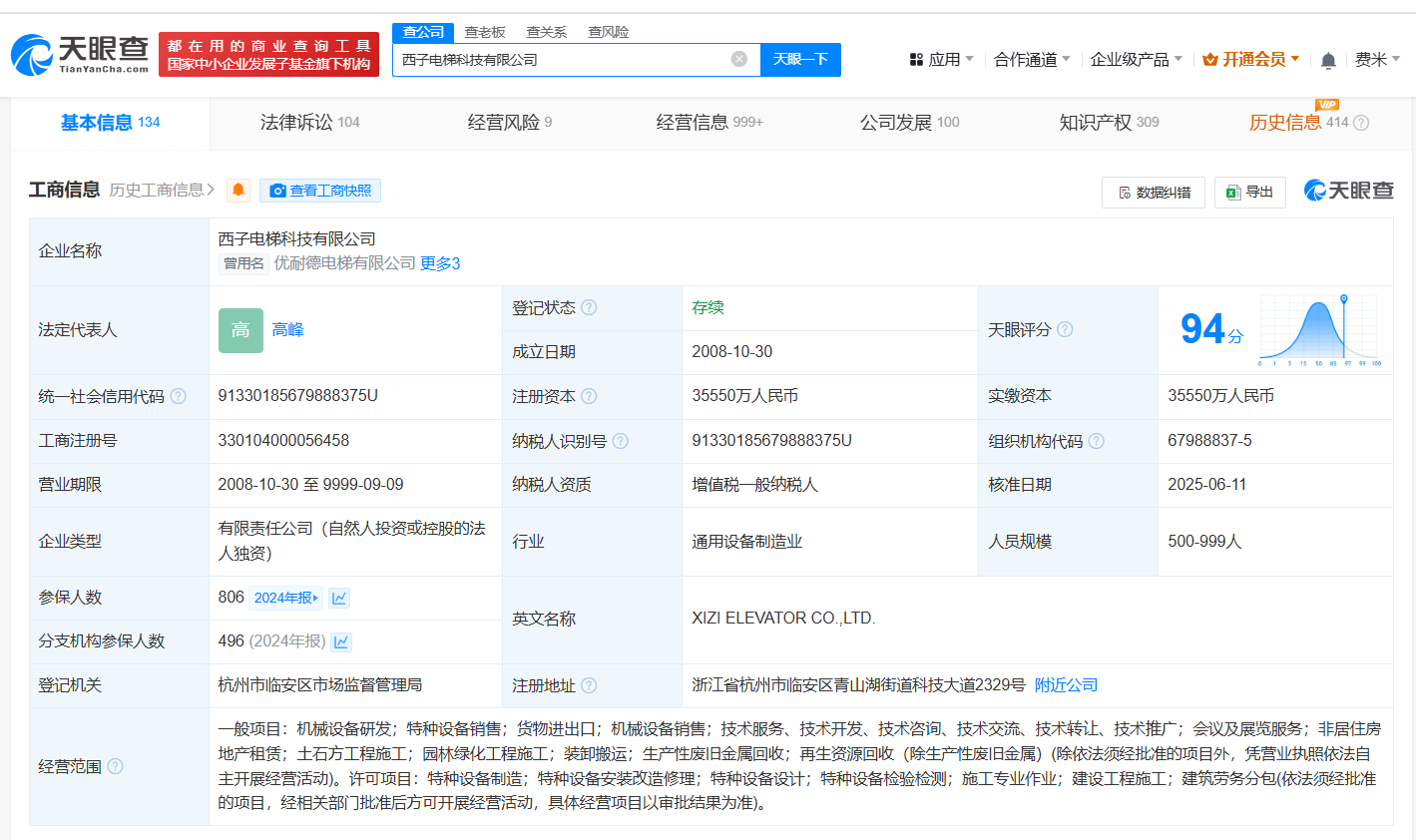
Task: Show the 参保人数 trend chart icon
Action: pyautogui.click(x=339, y=598)
